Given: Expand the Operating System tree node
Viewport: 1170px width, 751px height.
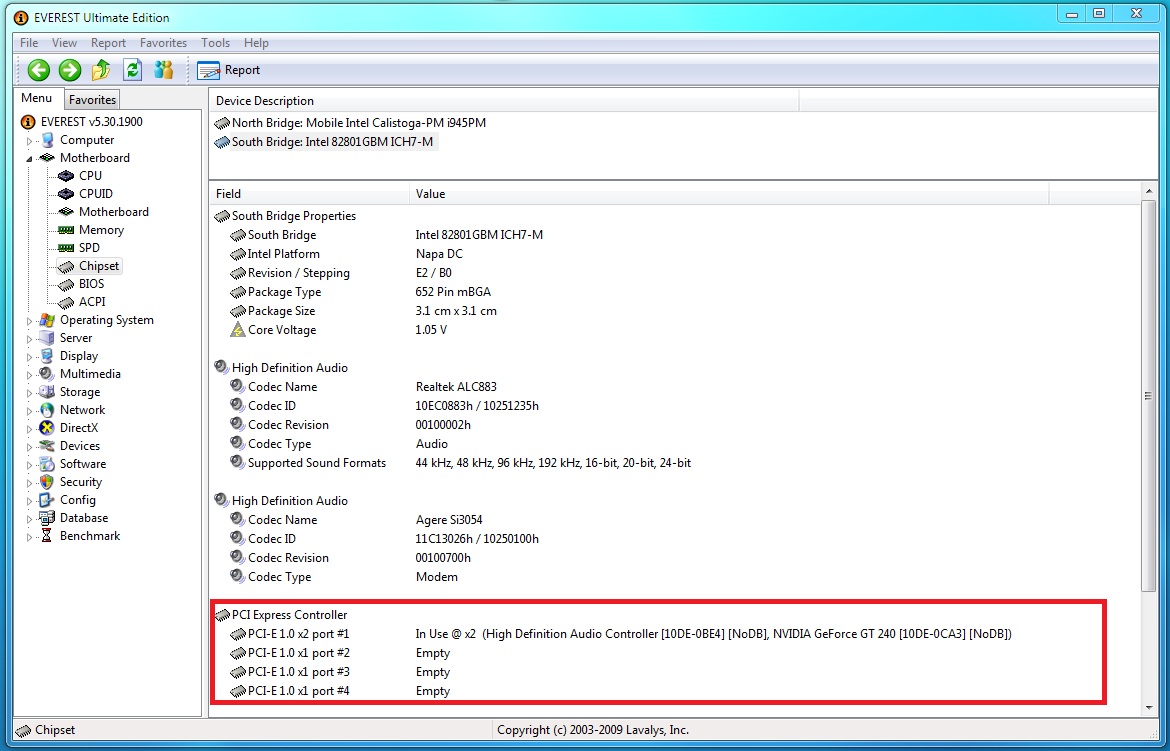Looking at the screenshot, I should 29,320.
